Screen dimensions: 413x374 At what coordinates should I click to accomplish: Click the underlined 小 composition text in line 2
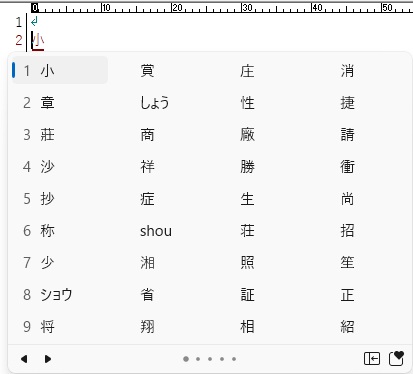coord(38,41)
